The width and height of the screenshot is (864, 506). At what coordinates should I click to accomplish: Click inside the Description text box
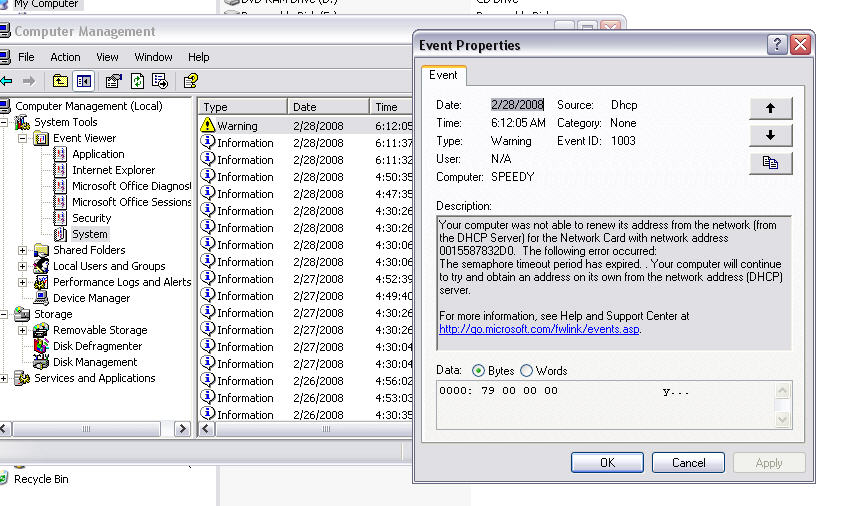pos(614,283)
